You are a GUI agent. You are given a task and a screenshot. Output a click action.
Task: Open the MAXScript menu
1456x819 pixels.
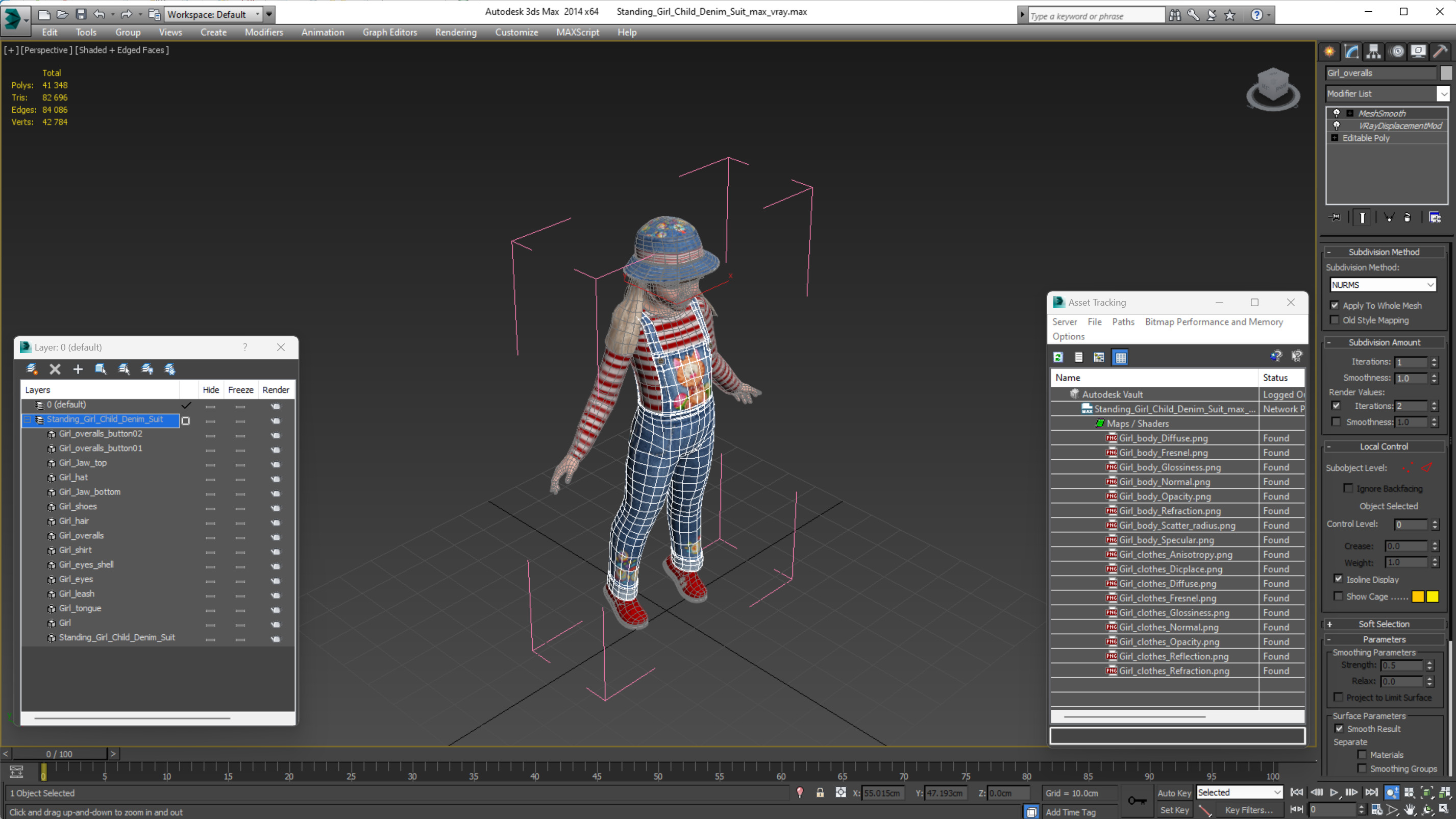(x=578, y=32)
